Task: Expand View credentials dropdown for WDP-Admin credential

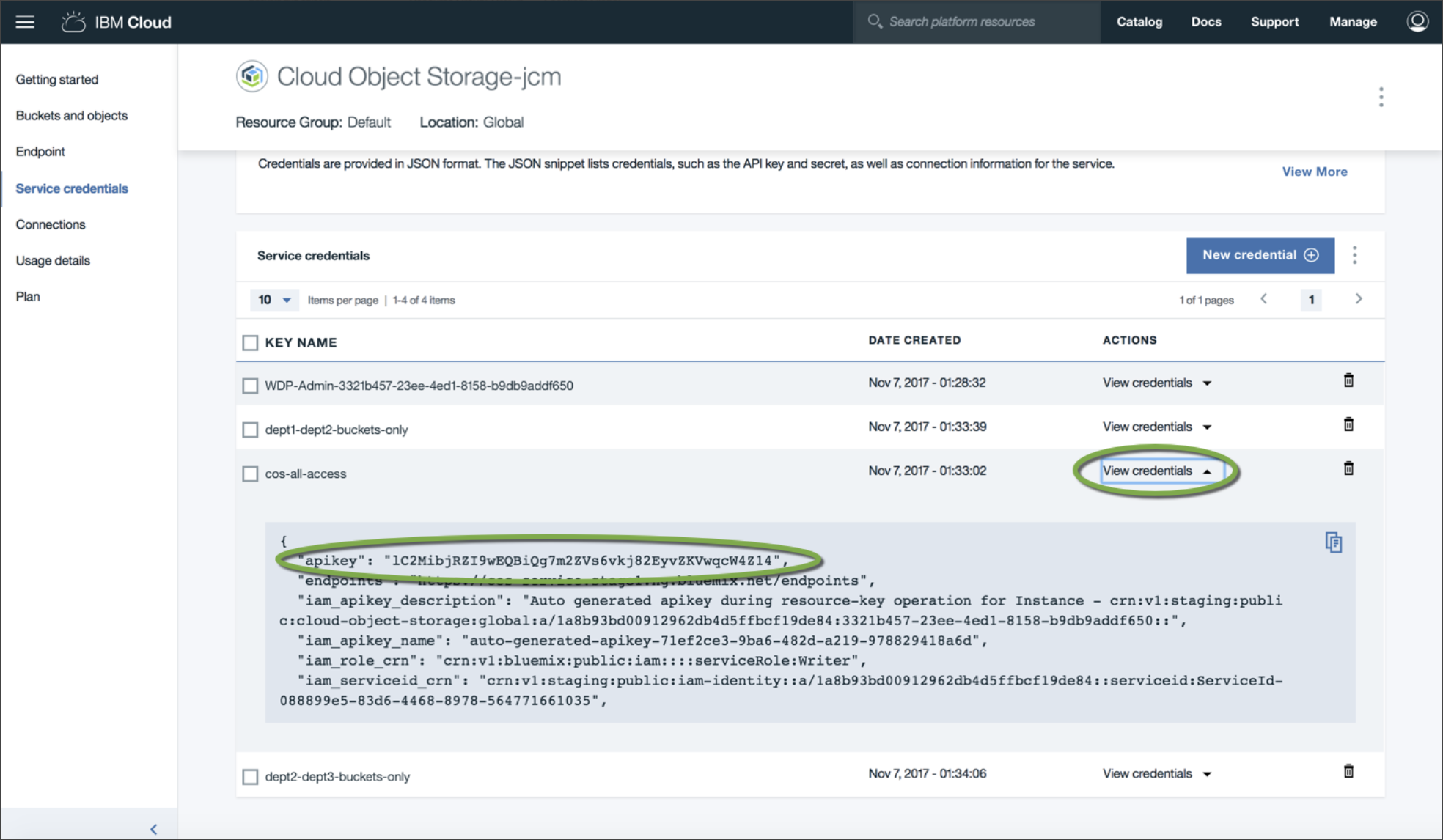Action: pyautogui.click(x=1155, y=383)
